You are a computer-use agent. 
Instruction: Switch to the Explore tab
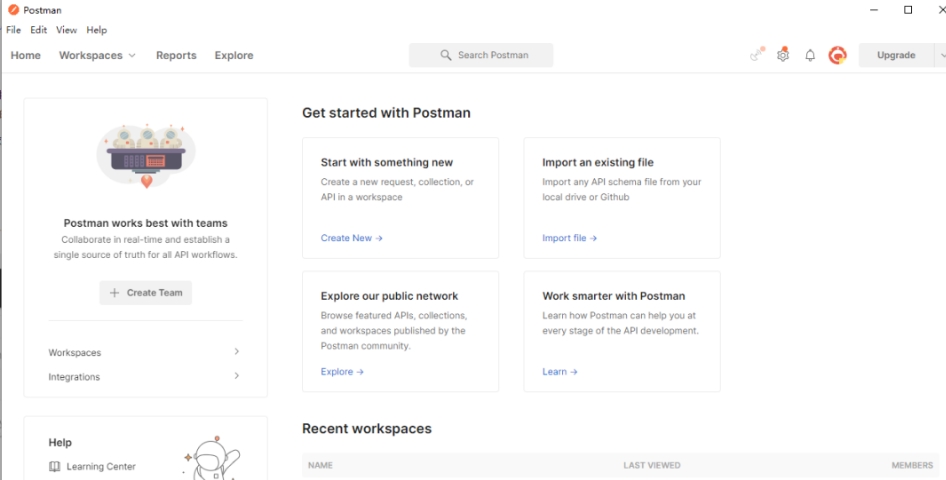234,55
